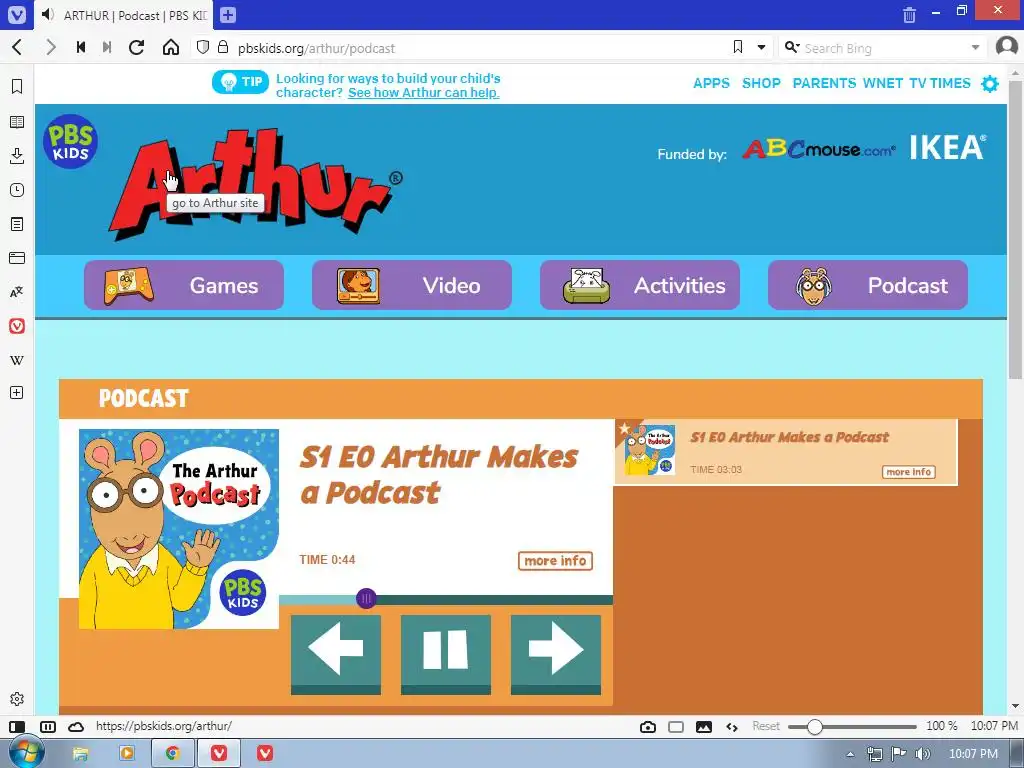The width and height of the screenshot is (1024, 768).
Task: Open PBS Kids settings gear icon
Action: coord(990,84)
